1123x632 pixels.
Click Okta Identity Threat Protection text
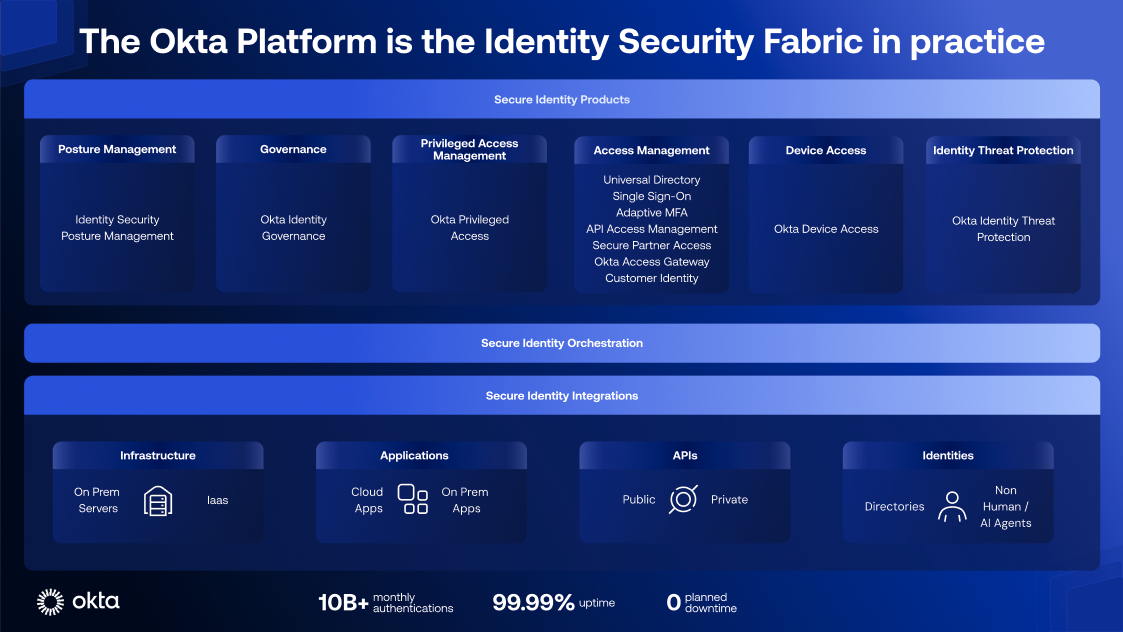[x=1003, y=229]
